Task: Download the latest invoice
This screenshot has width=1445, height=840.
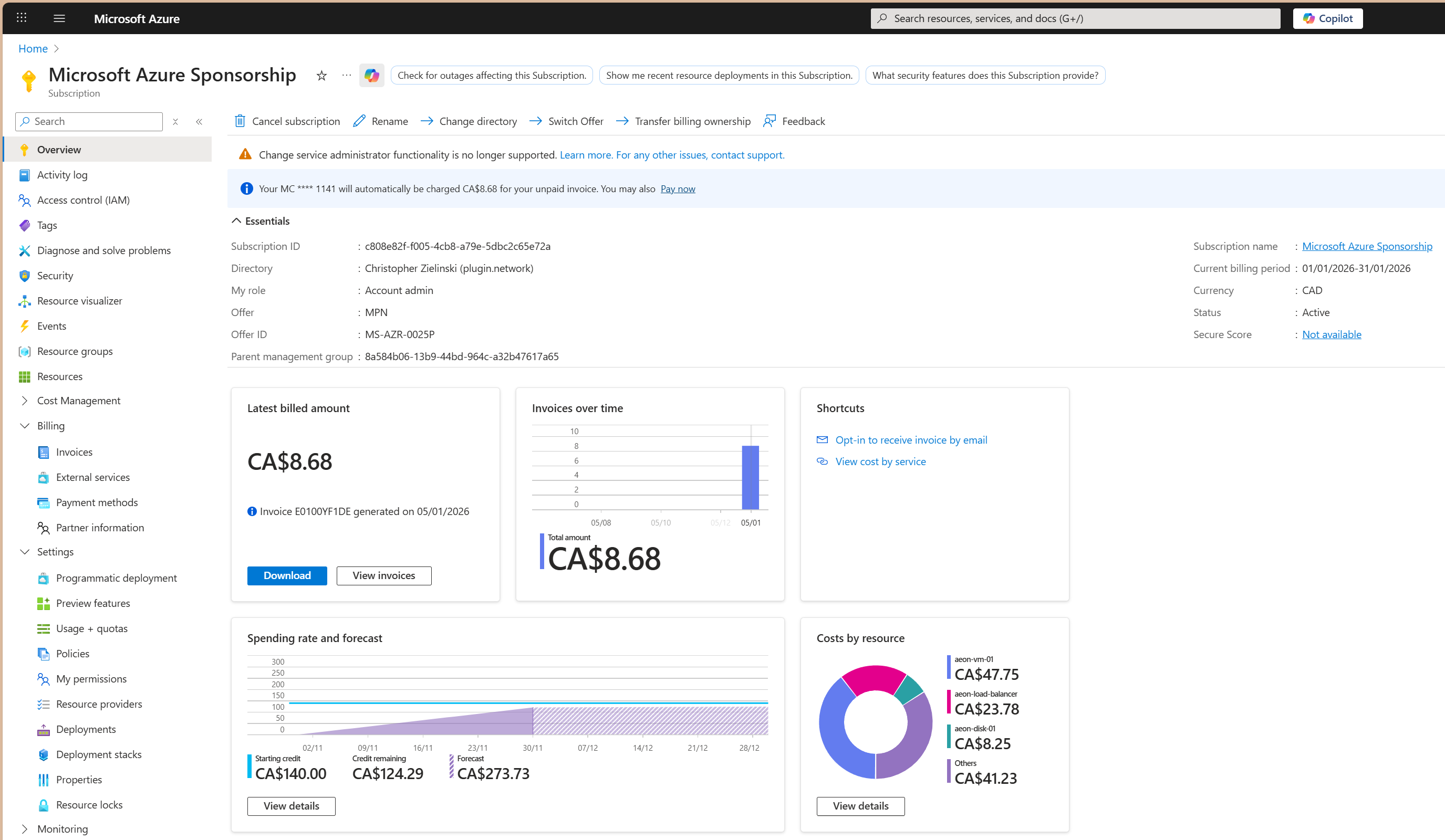Action: (x=287, y=575)
